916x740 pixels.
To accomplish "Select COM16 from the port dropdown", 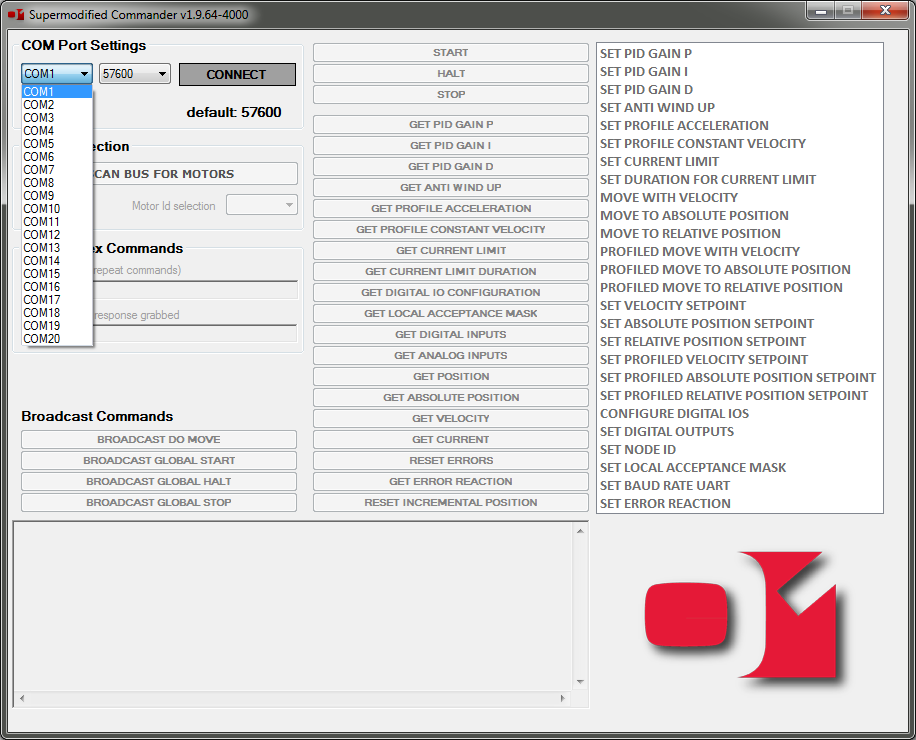I will [57, 287].
